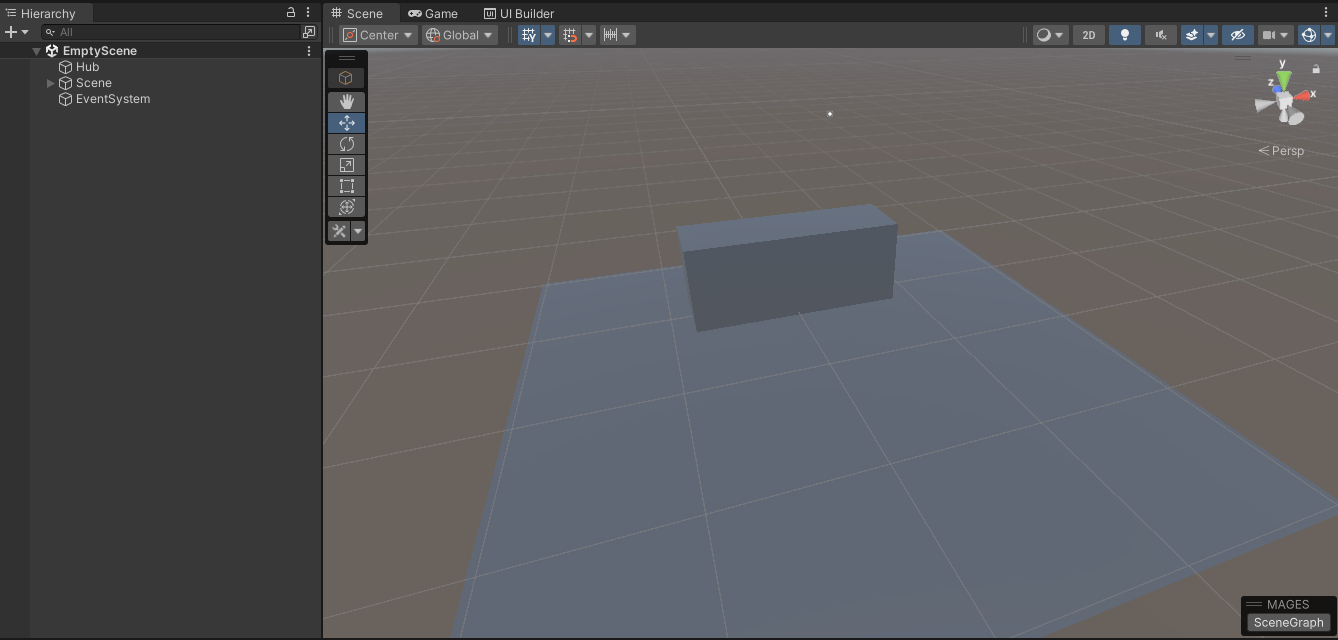Click the Hierarchy search field
Image resolution: width=1338 pixels, height=640 pixels.
point(170,31)
